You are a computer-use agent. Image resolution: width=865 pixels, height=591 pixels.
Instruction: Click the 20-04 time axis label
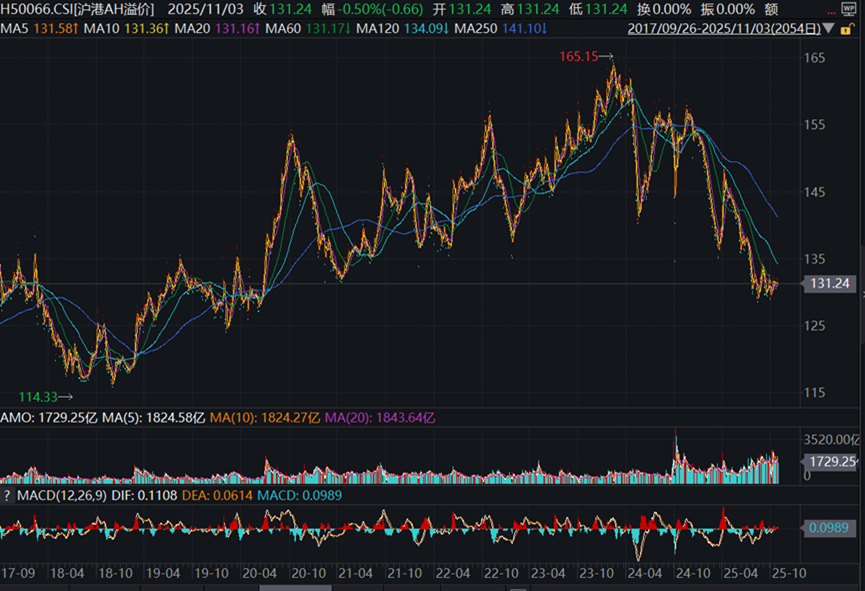pos(260,573)
